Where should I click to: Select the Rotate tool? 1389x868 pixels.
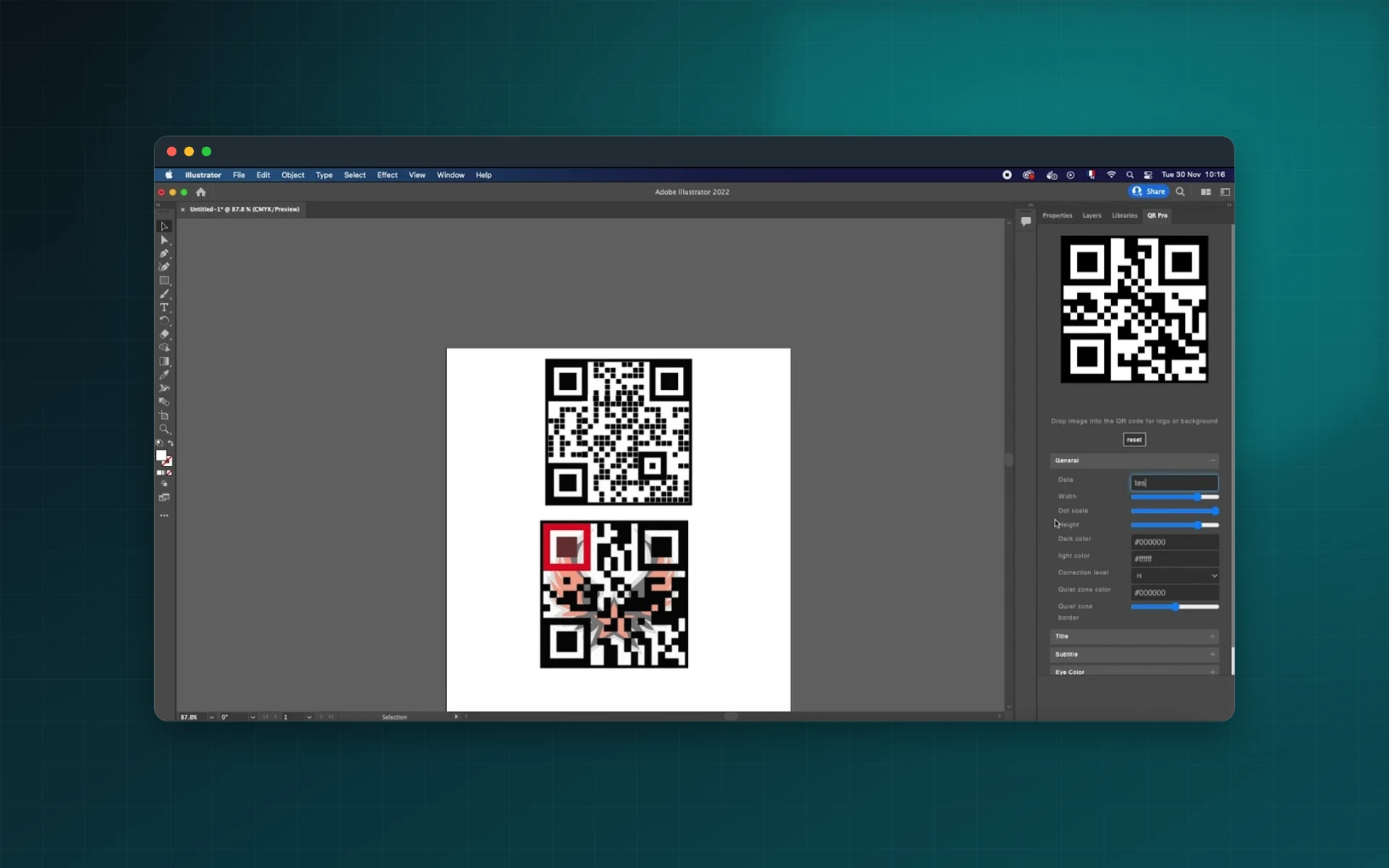pyautogui.click(x=164, y=320)
